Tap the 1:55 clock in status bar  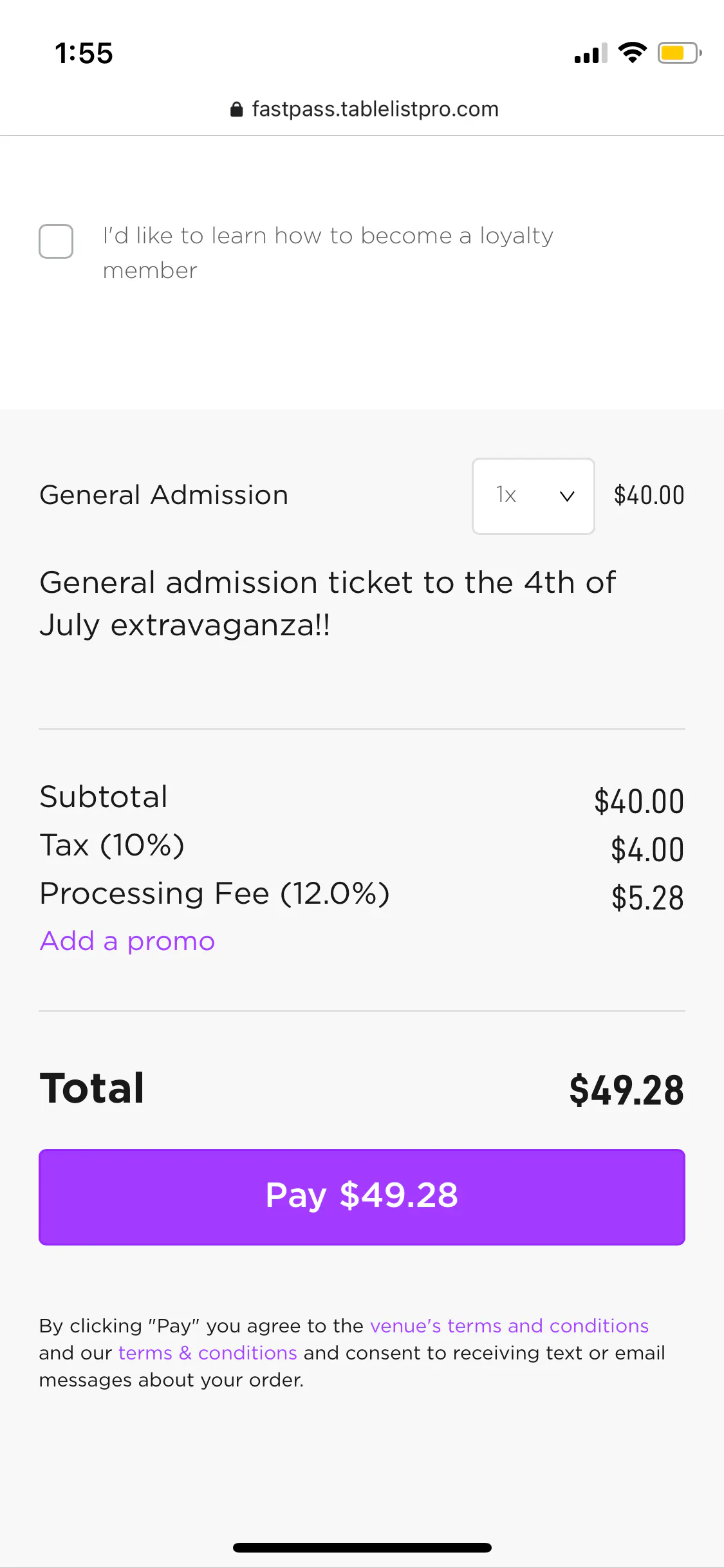pyautogui.click(x=84, y=53)
